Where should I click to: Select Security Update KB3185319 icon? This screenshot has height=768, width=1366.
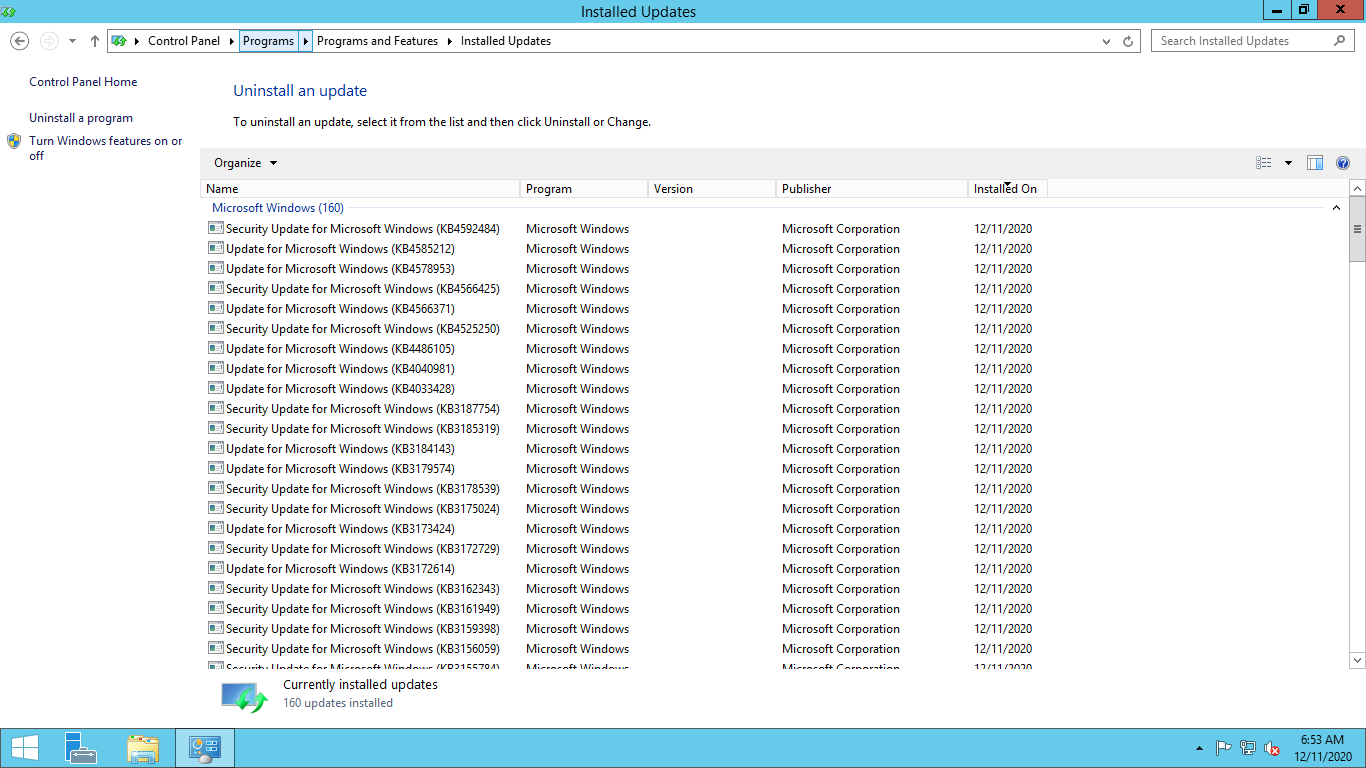tap(215, 428)
